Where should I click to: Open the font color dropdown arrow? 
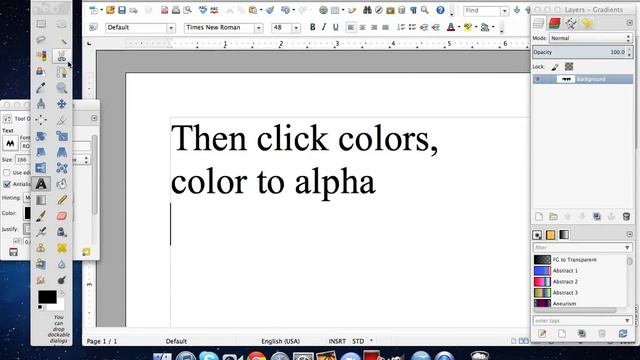(x=459, y=27)
